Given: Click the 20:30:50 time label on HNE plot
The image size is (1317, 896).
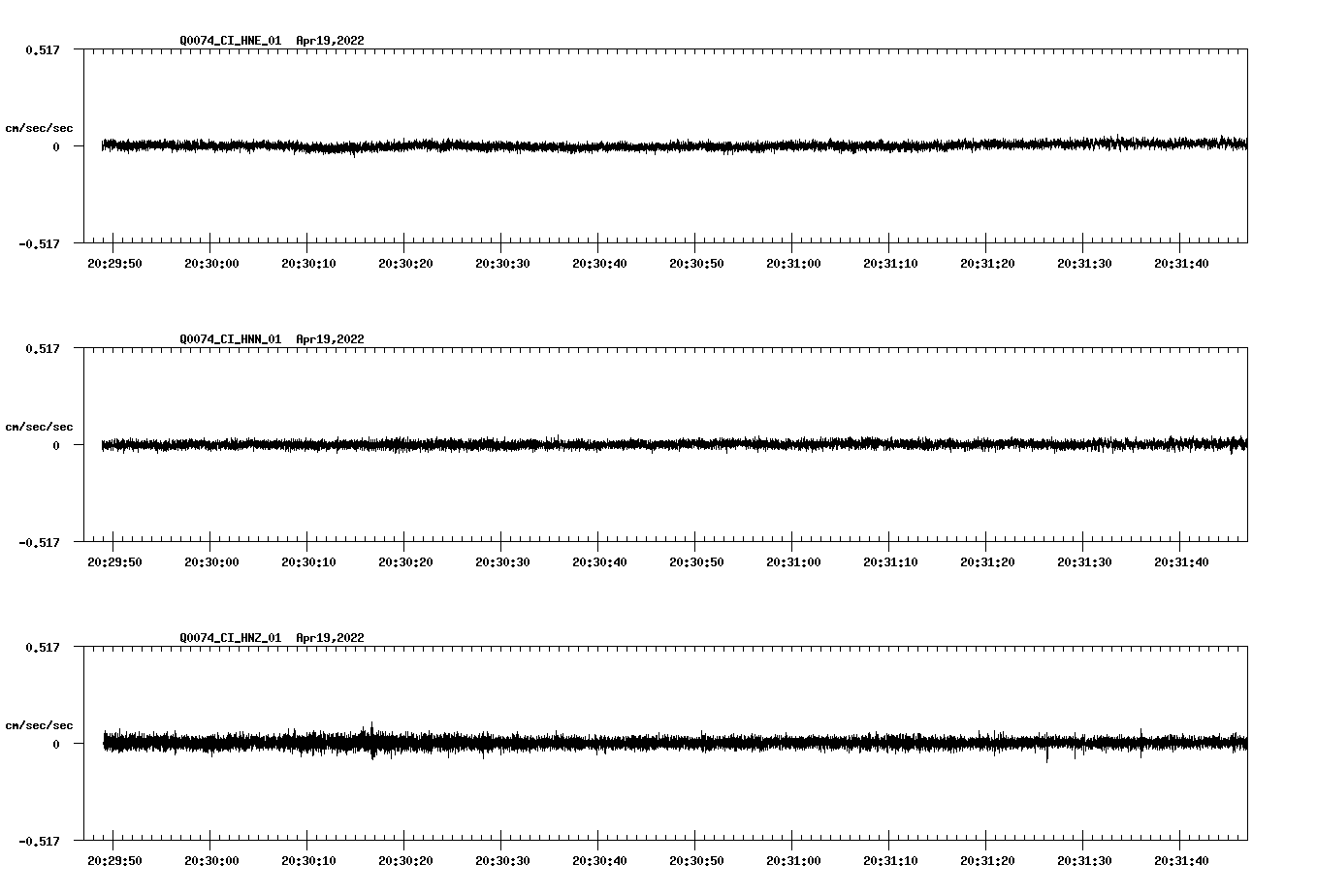Looking at the screenshot, I should point(696,264).
